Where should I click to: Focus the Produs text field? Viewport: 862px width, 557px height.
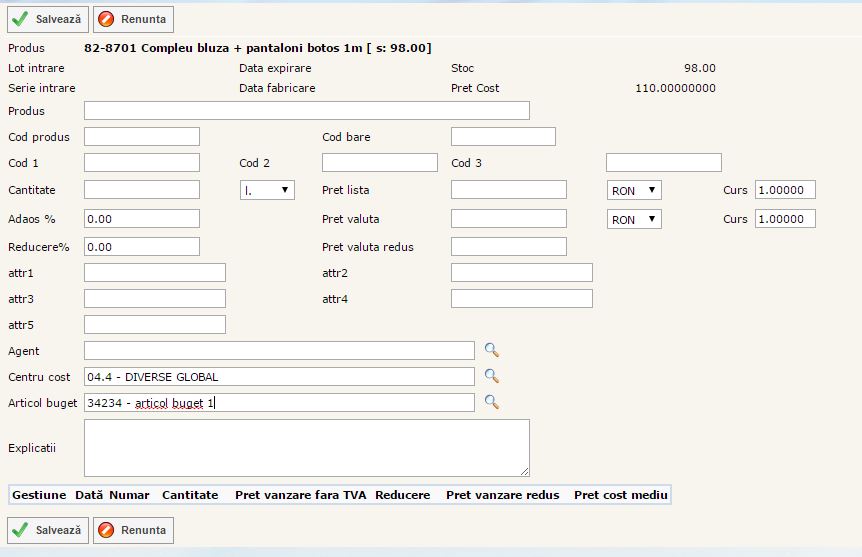[x=306, y=111]
